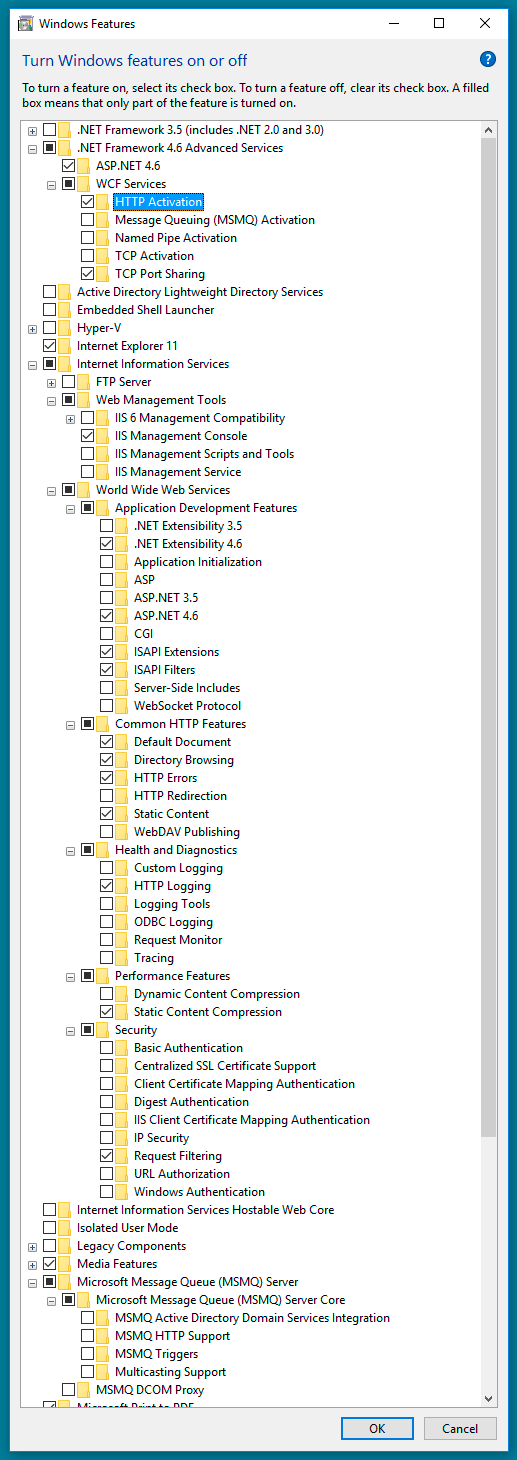This screenshot has width=517, height=1460.
Task: Click the folder icon beside Internet Information Services Hostable Web Core
Action: (65, 1210)
